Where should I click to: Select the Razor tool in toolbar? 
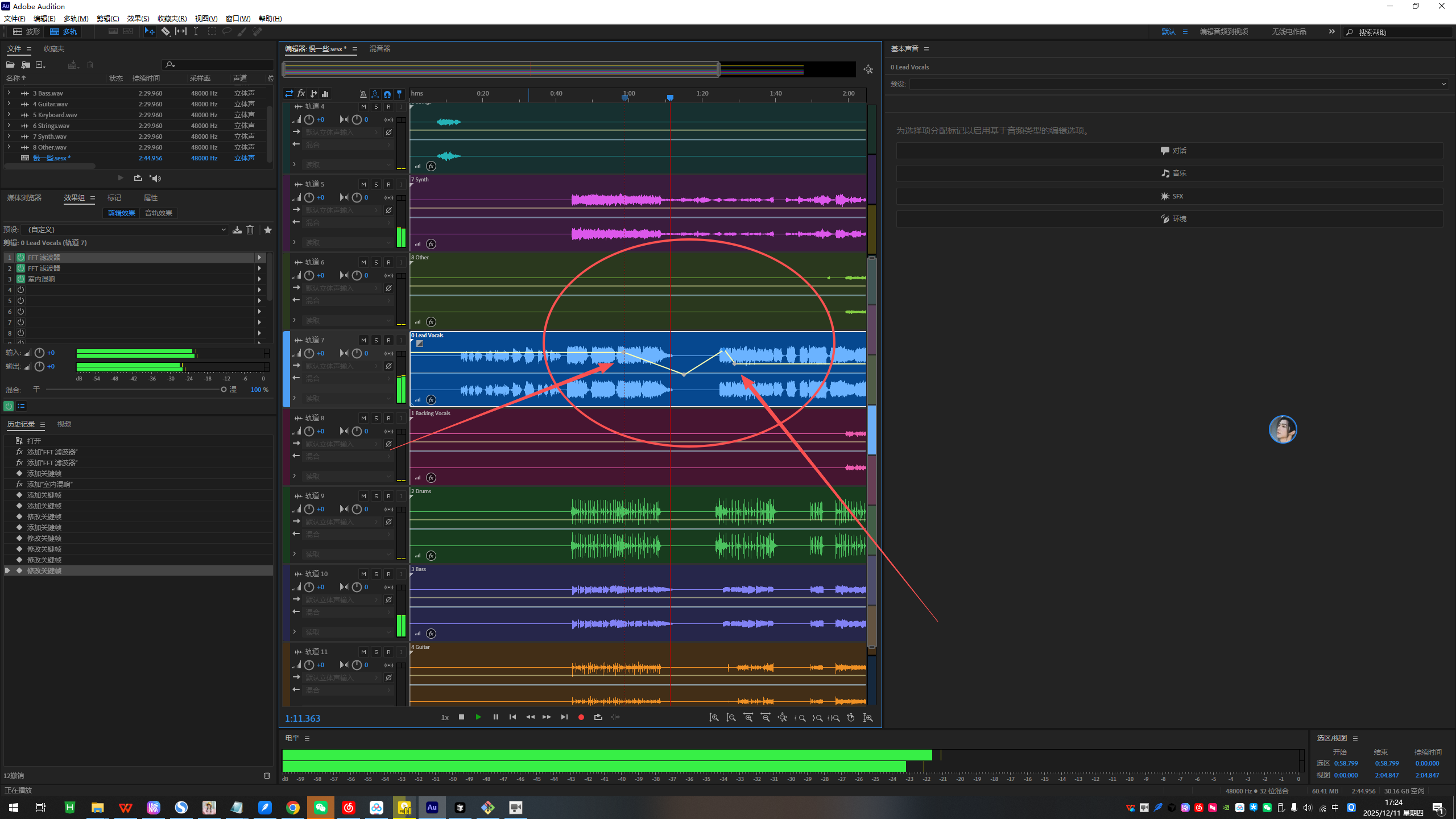pyautogui.click(x=166, y=32)
